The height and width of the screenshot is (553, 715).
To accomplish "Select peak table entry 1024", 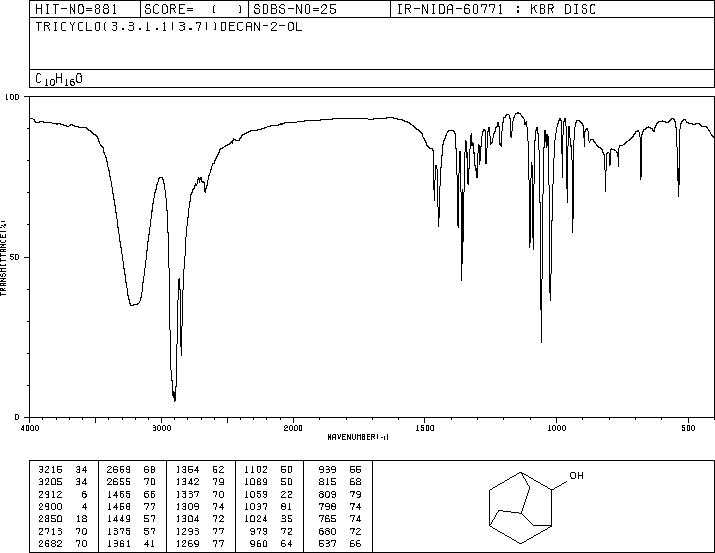I will pos(256,519).
